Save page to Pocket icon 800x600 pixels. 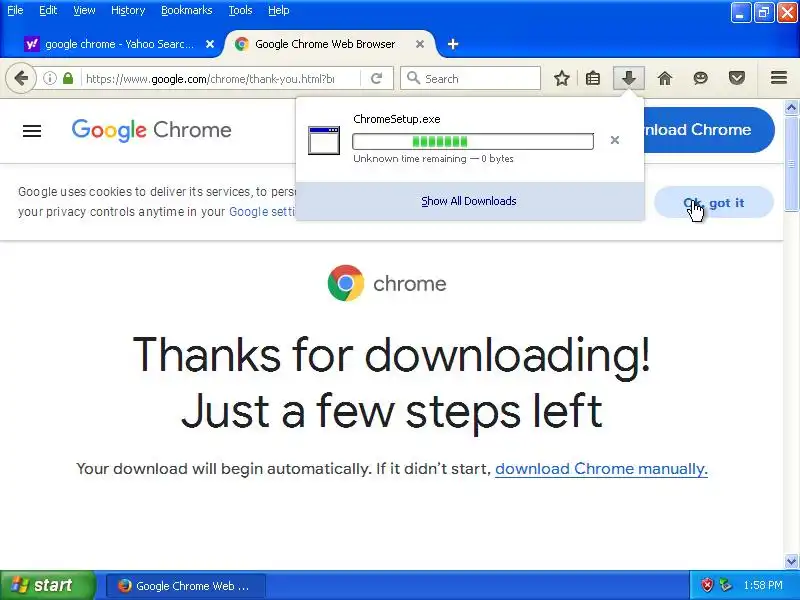737,79
